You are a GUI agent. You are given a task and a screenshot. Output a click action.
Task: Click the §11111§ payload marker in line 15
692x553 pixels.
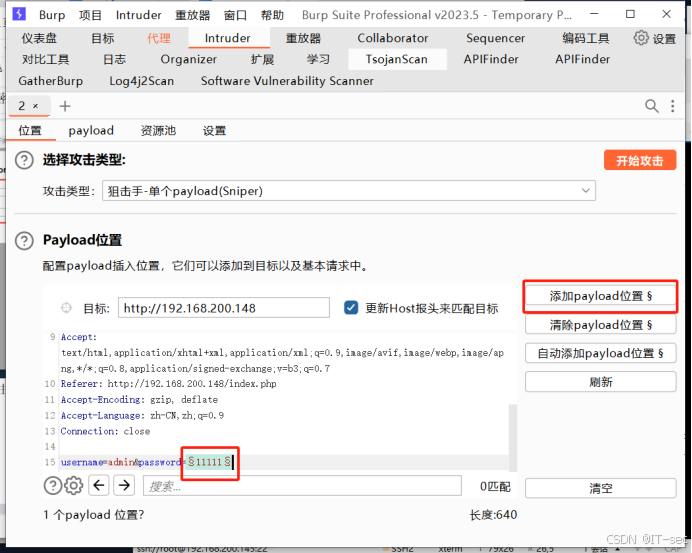[x=210, y=462]
